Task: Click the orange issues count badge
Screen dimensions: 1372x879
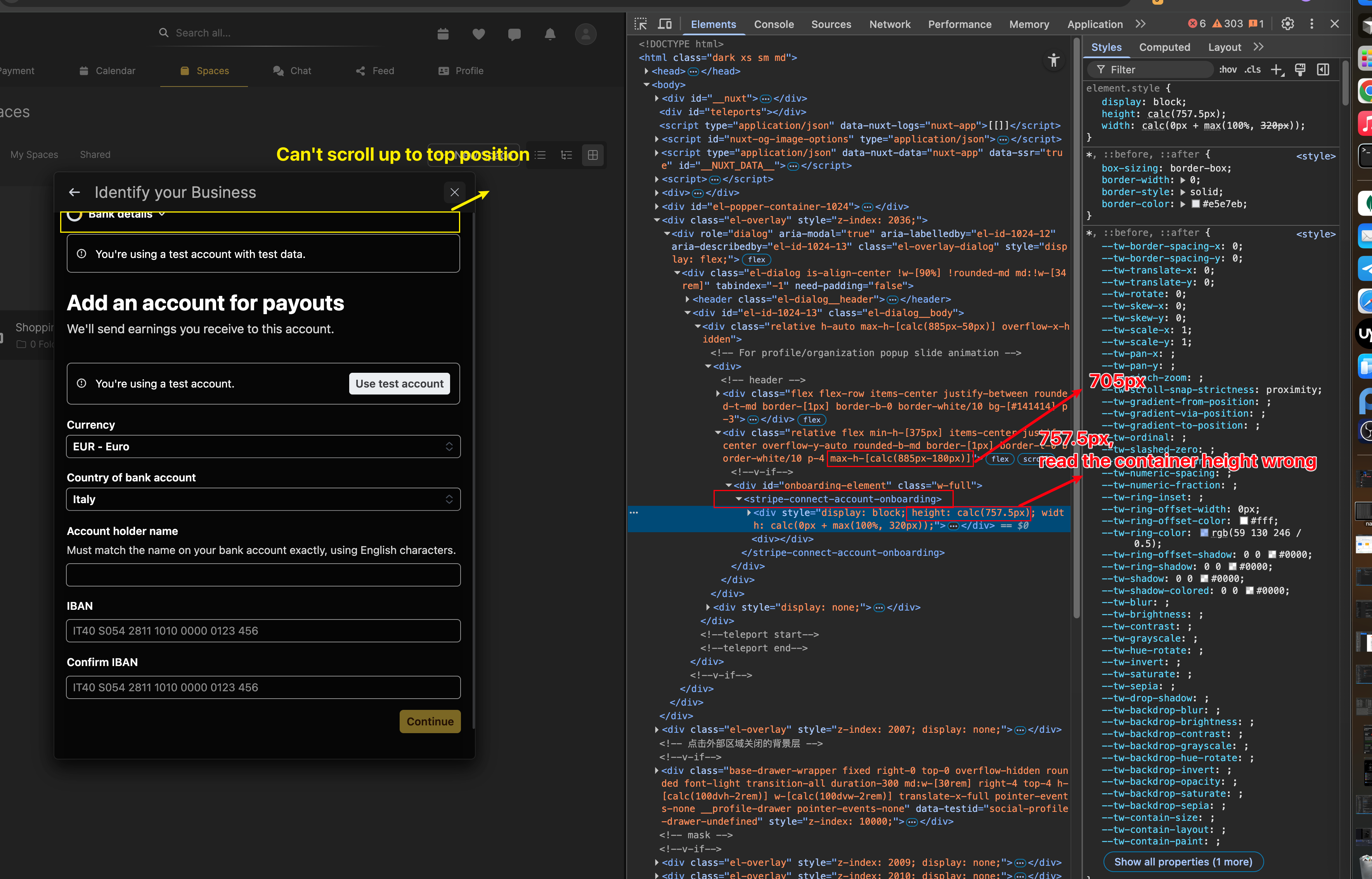Action: pyautogui.click(x=1256, y=24)
